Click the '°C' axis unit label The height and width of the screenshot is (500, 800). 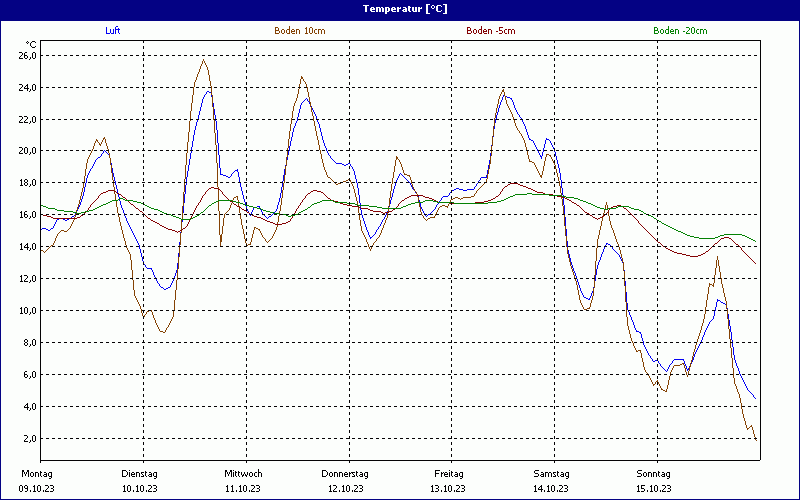pos(31,45)
